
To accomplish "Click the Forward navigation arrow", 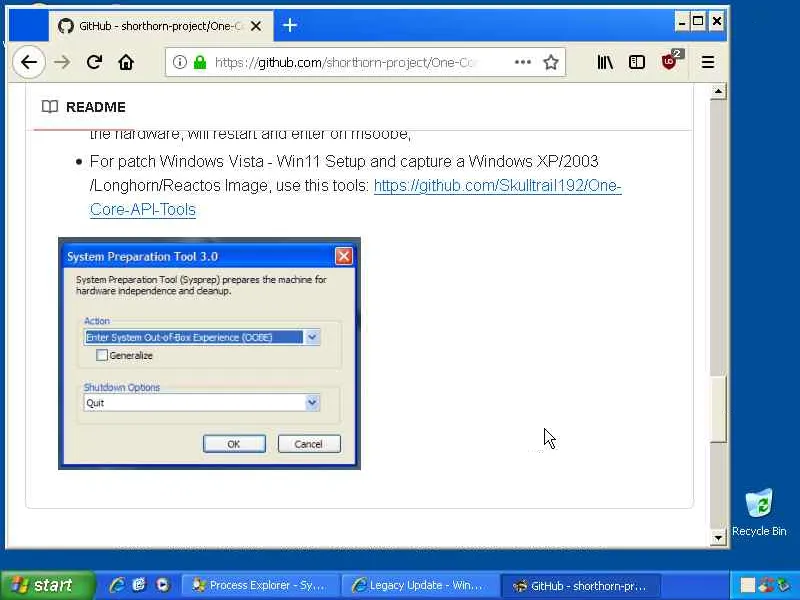I will (62, 62).
